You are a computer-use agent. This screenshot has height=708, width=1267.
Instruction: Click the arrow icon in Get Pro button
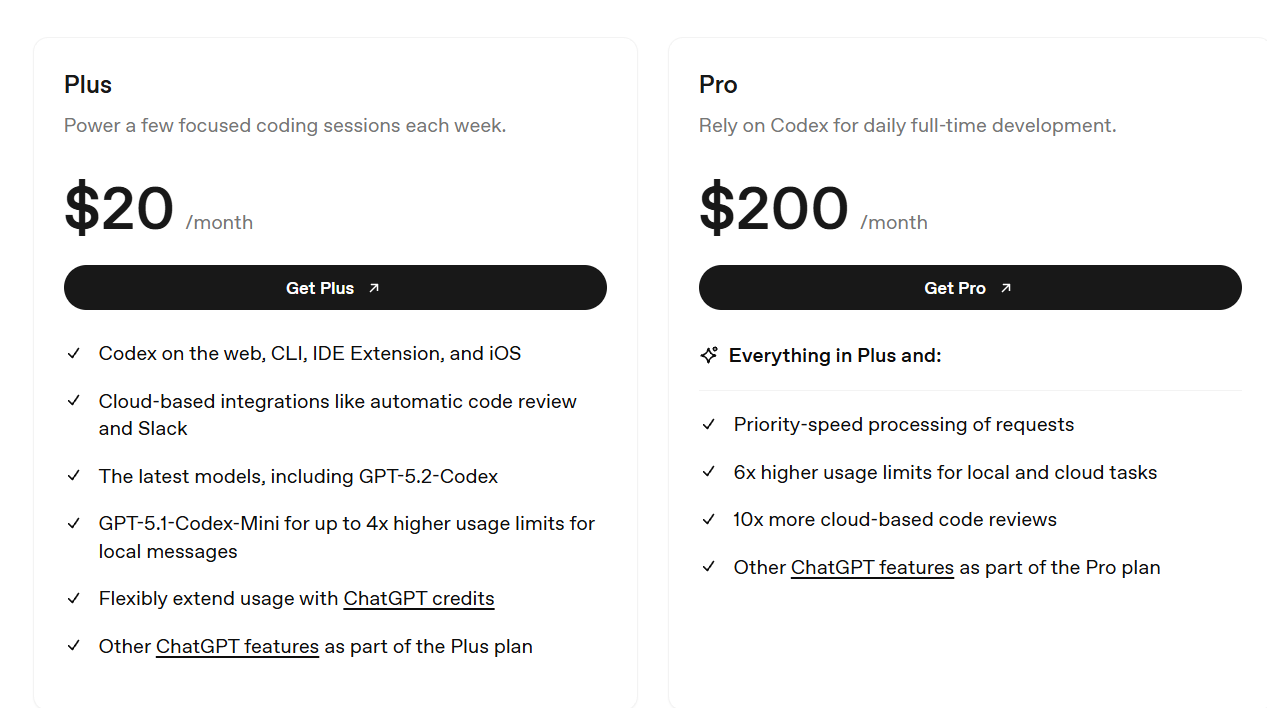click(1006, 288)
